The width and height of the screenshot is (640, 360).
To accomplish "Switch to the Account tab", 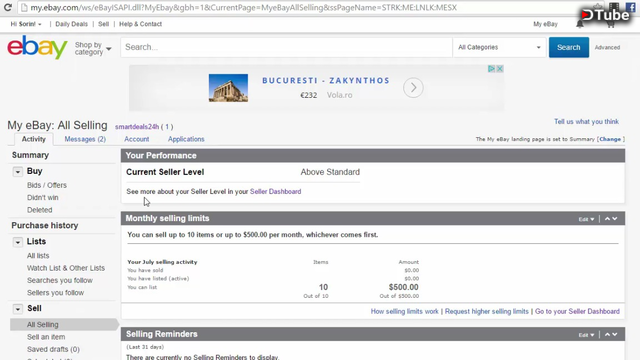I will click(137, 139).
